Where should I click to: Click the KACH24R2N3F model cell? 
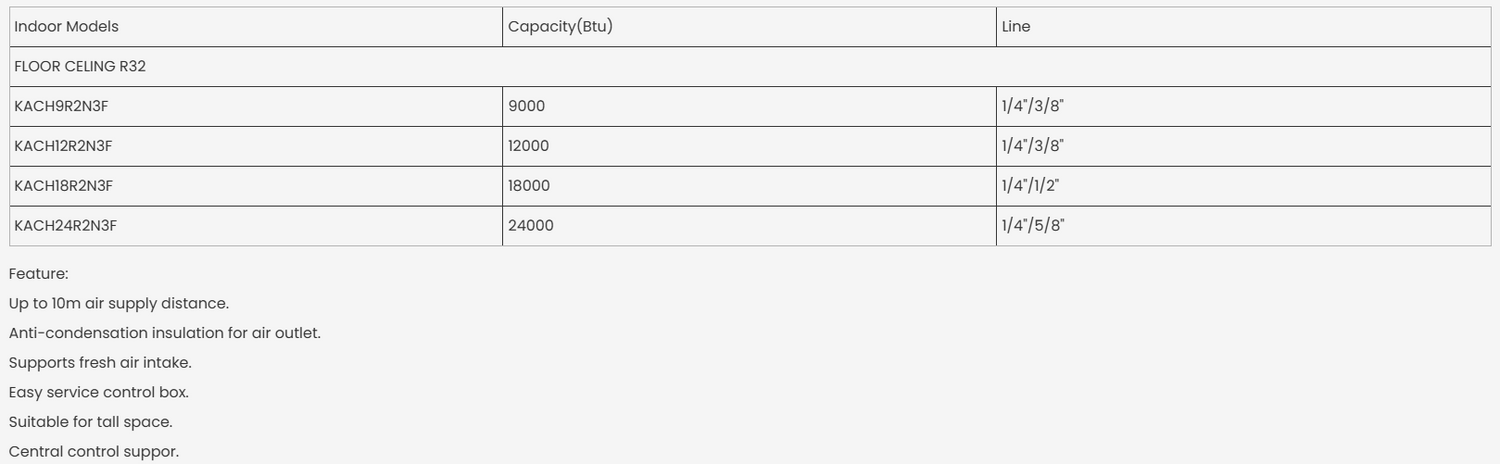(x=66, y=226)
